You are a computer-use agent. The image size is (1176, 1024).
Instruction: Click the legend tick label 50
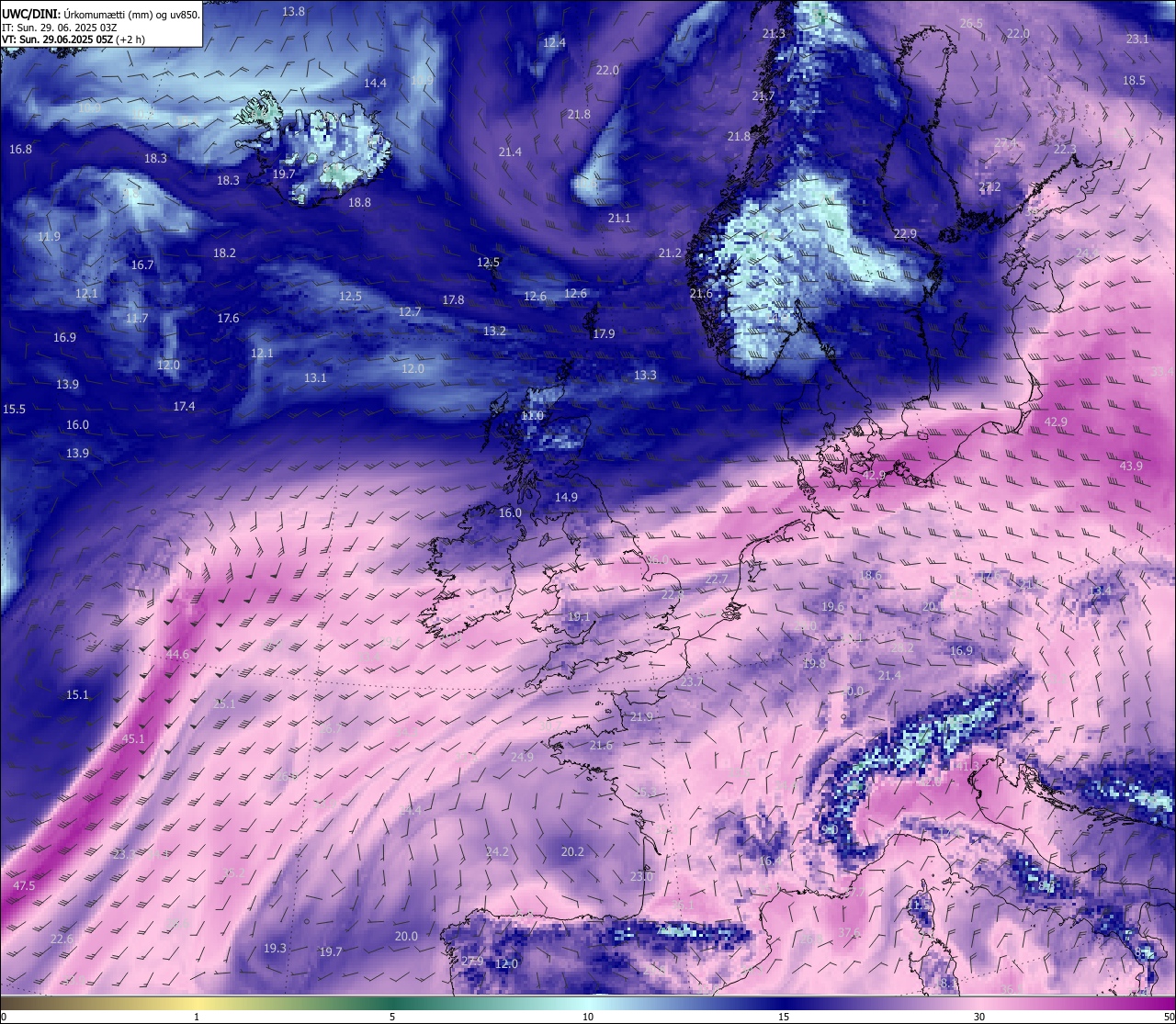[1168, 1017]
